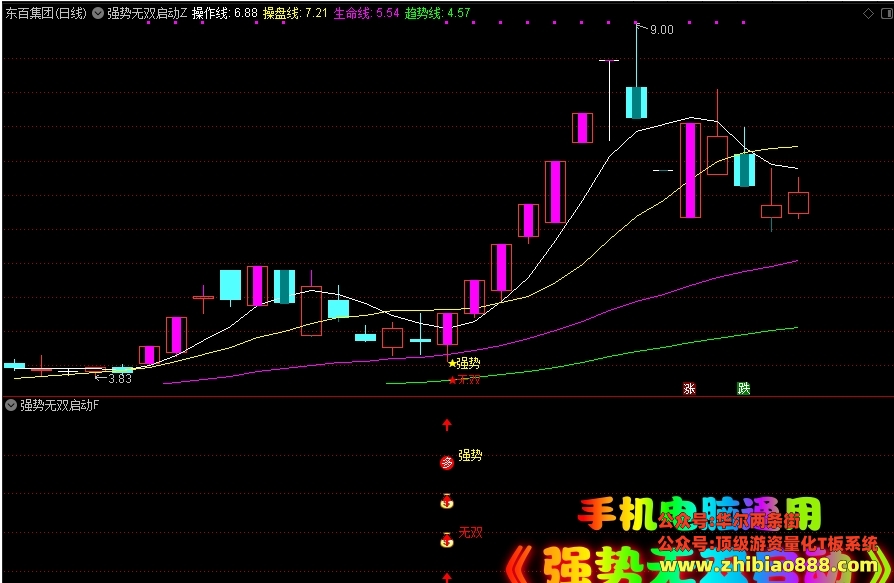Image resolution: width=894 pixels, height=583 pixels.
Task: Click red up arrow above 多 icon
Action: click(x=447, y=425)
